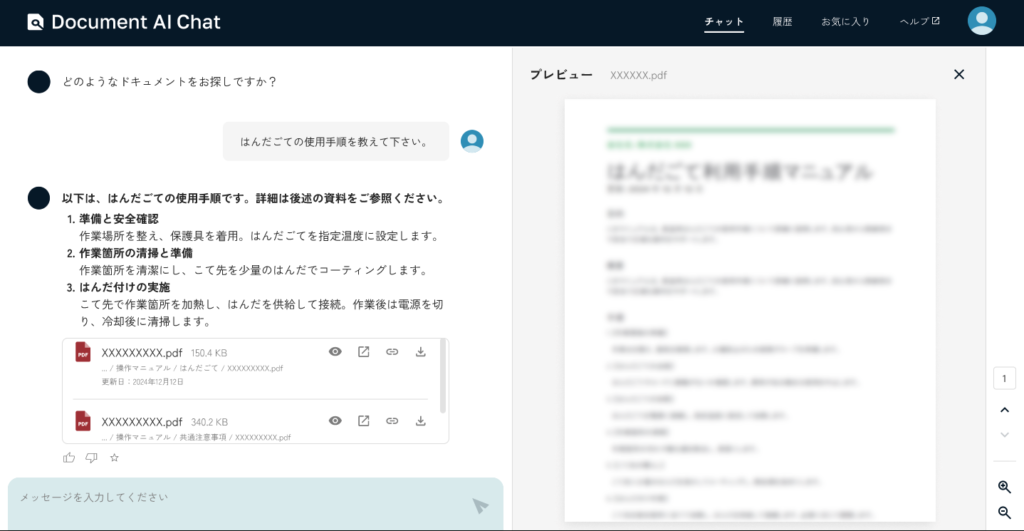Preview the 340.2 KB PDF with eye icon
The width and height of the screenshot is (1024, 531).
[x=335, y=421]
